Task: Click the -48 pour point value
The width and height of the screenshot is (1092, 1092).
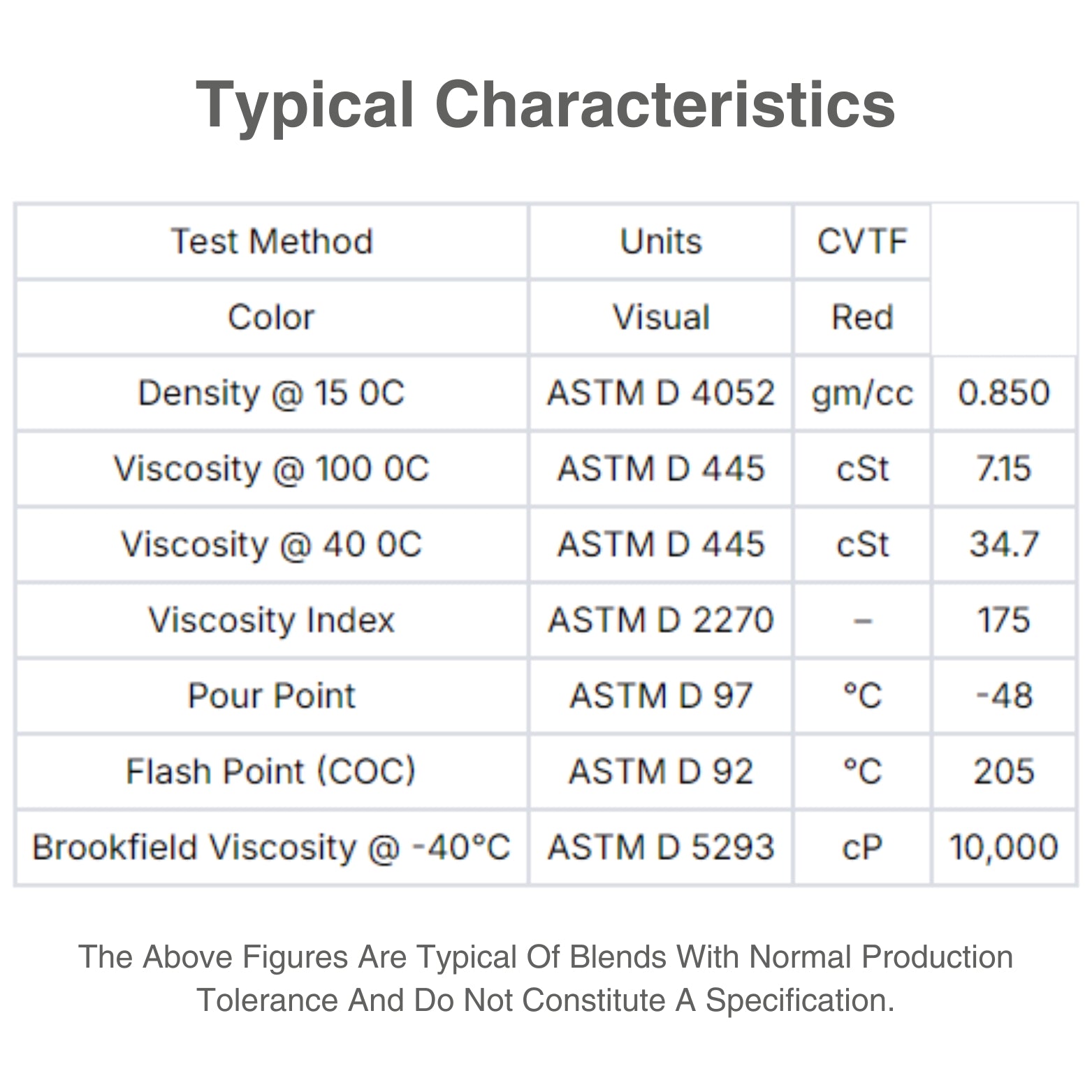Action: click(x=1004, y=696)
